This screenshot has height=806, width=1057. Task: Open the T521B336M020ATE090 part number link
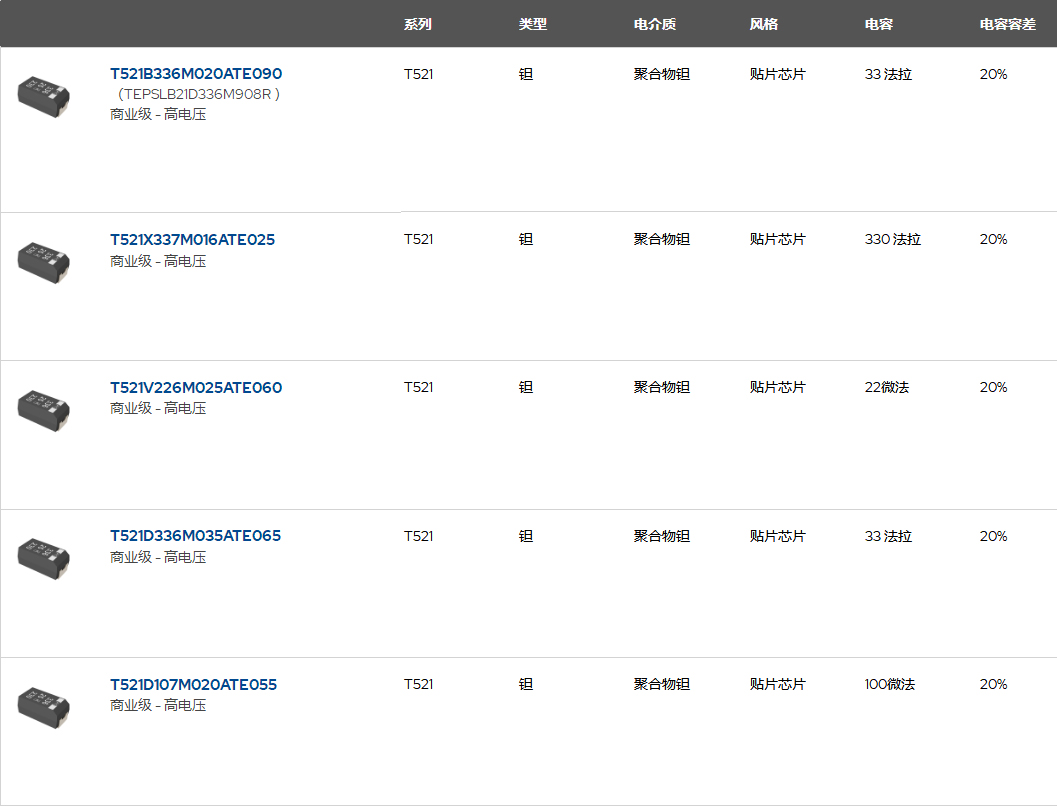pos(196,74)
